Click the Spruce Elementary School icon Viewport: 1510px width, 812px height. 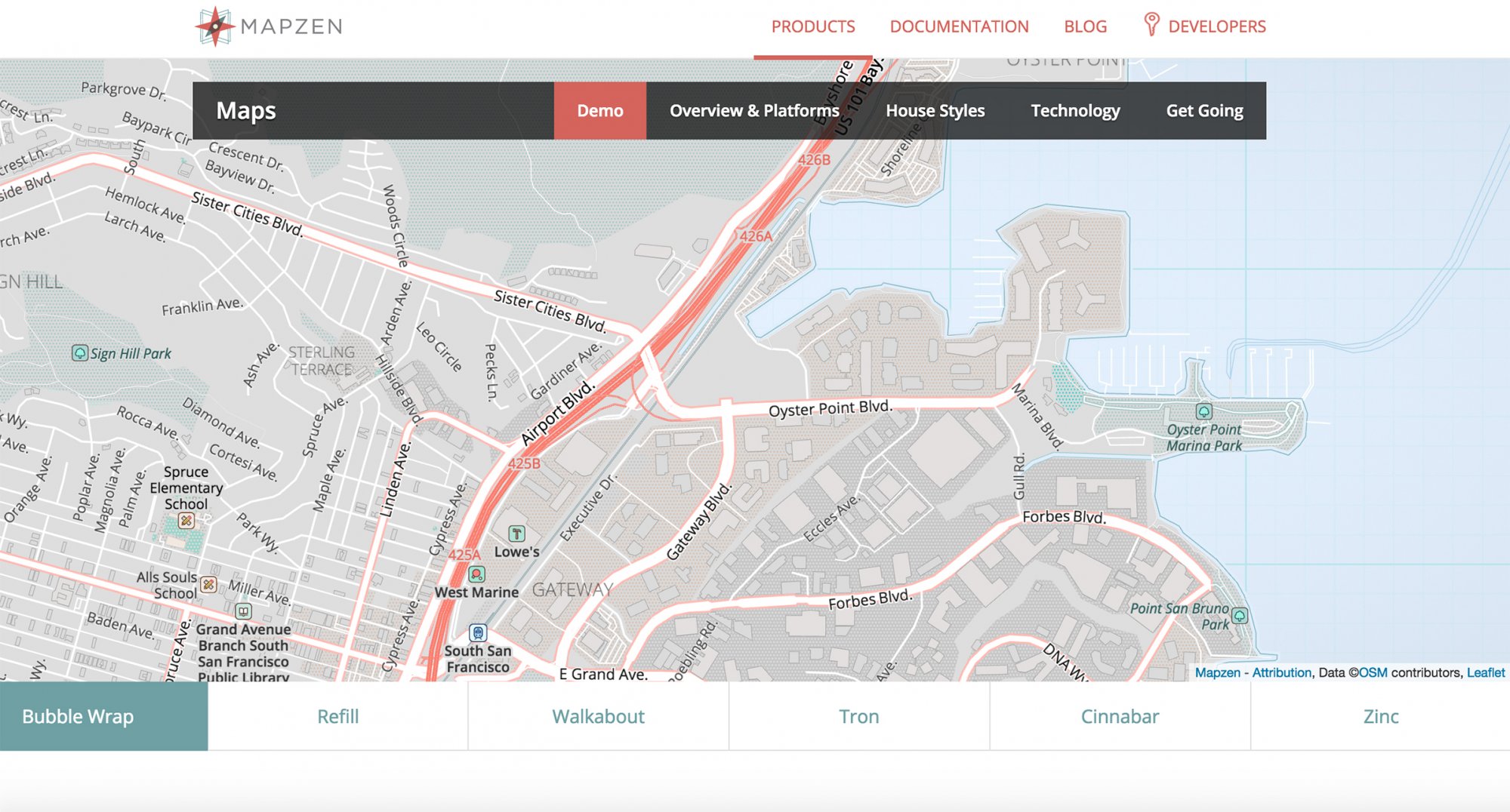pos(186,520)
